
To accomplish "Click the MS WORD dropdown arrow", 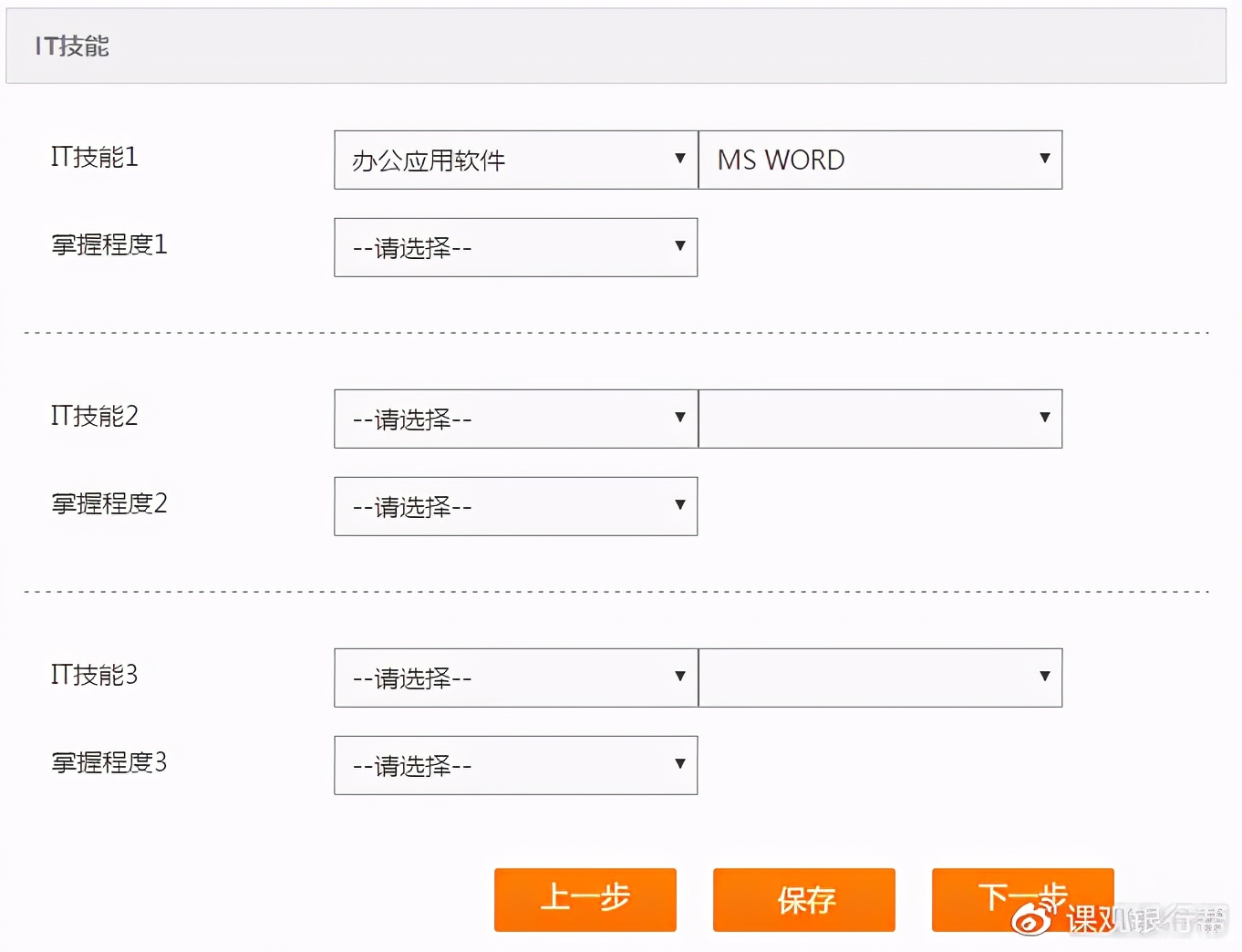I will (1044, 158).
